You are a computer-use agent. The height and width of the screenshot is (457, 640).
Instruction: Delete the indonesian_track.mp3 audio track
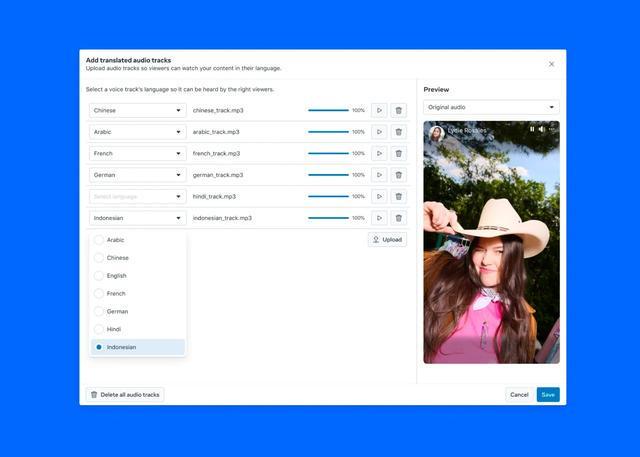[398, 218]
